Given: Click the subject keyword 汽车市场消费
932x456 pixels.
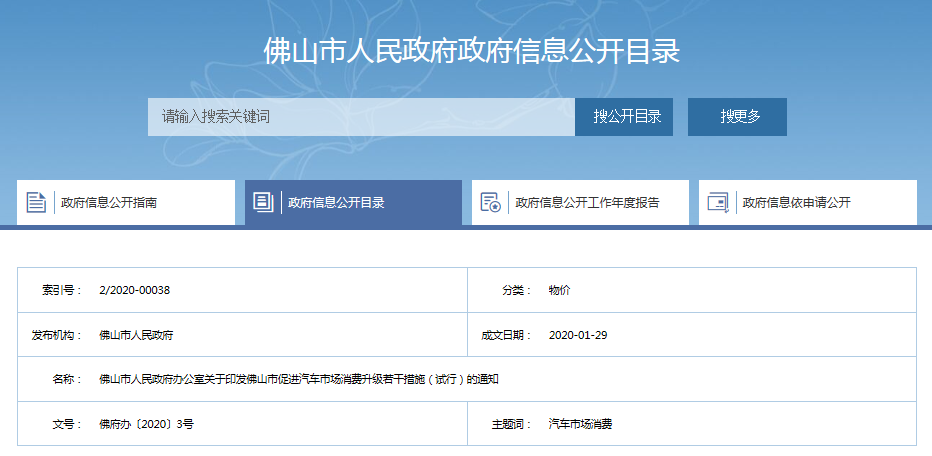Looking at the screenshot, I should pyautogui.click(x=580, y=424).
